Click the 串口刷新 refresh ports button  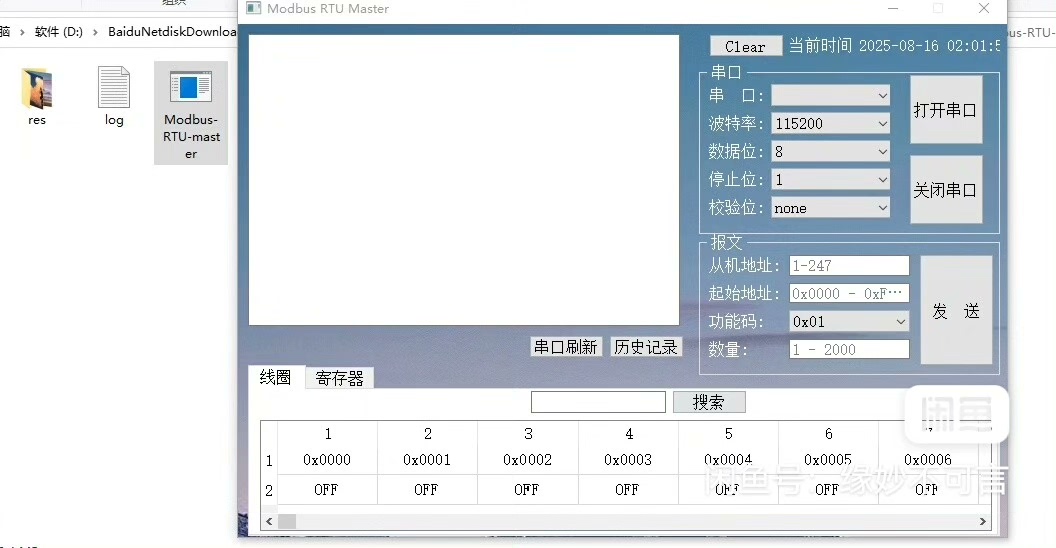point(566,347)
